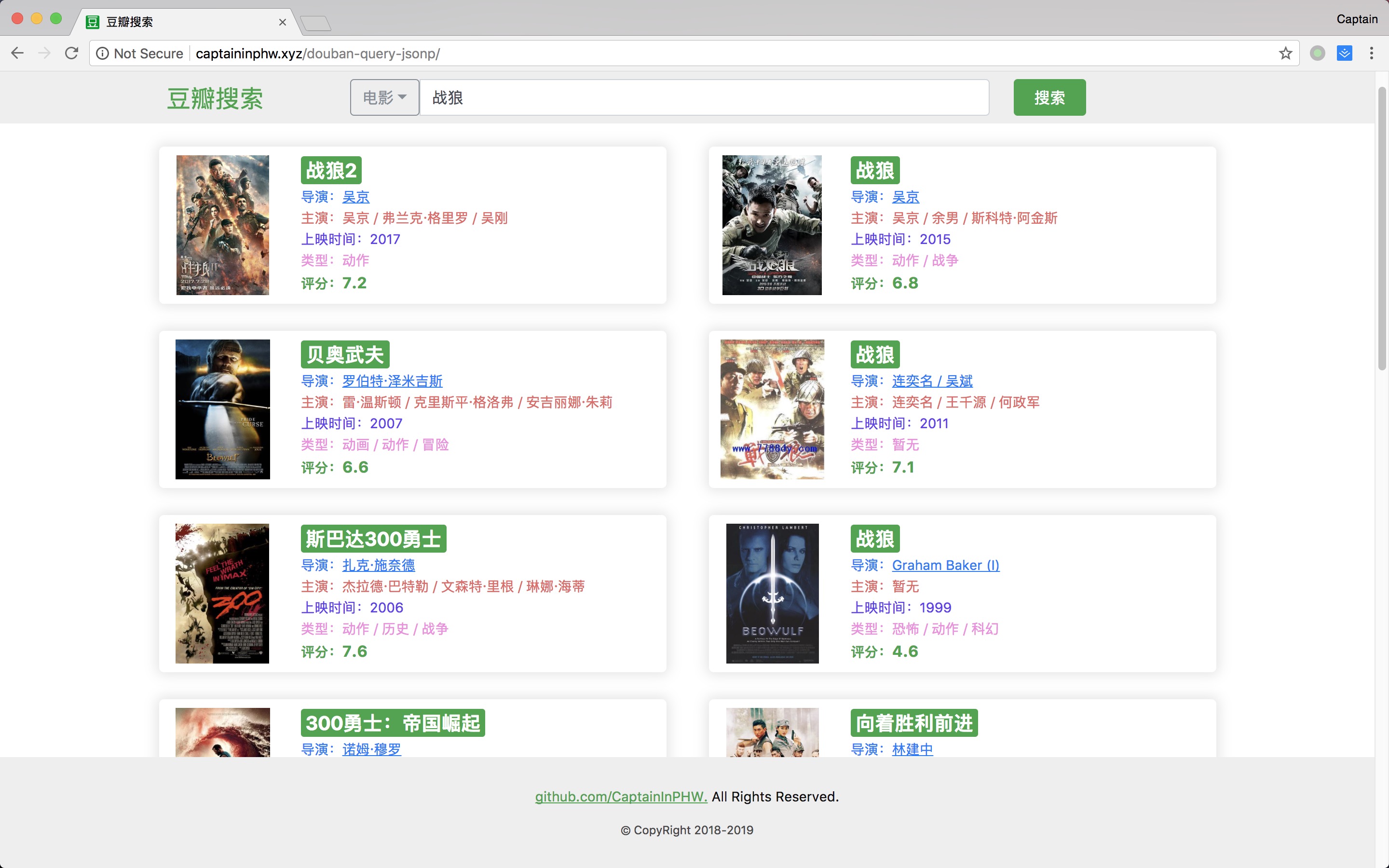Screen dimensions: 1389x868
Task: Open a new tab
Action: [x=316, y=24]
